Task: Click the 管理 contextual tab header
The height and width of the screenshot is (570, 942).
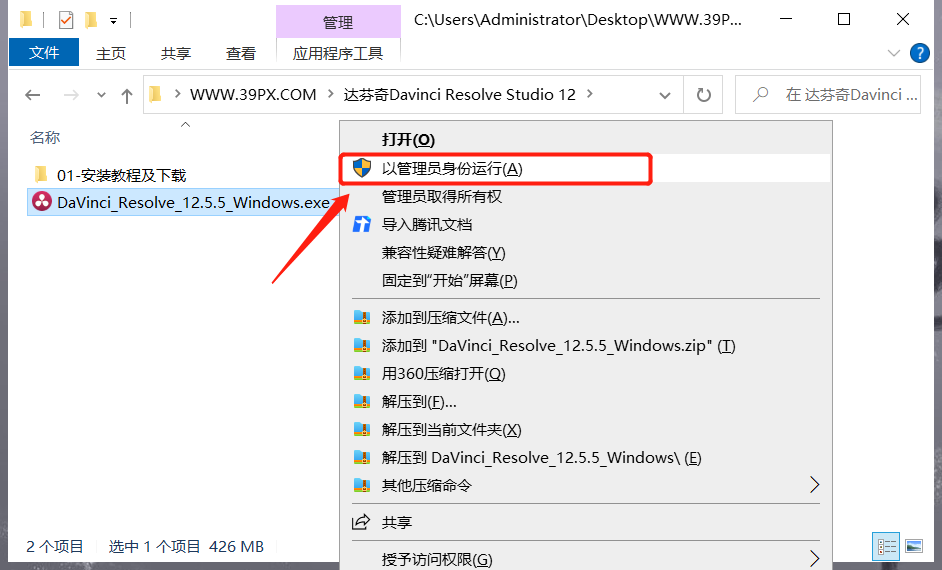Action: click(338, 22)
